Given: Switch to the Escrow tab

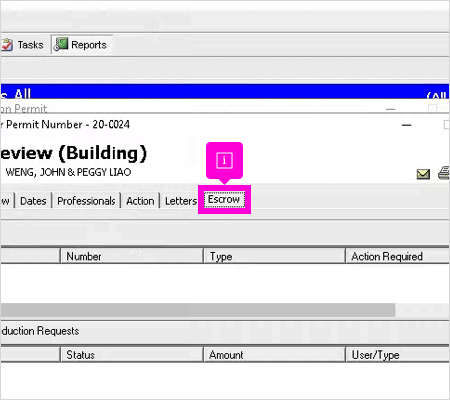Looking at the screenshot, I should pos(224,199).
